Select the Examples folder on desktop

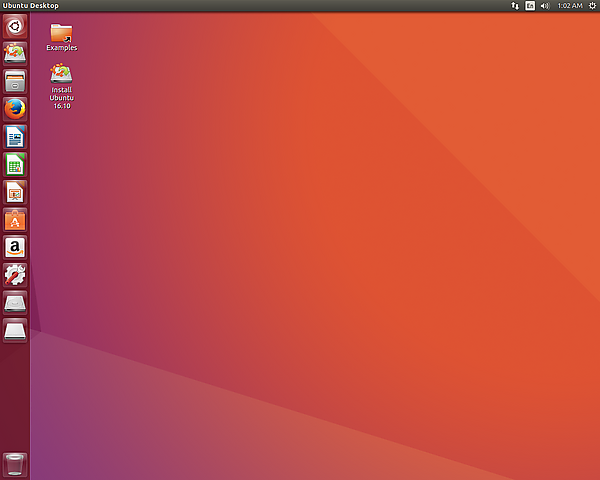click(61, 35)
